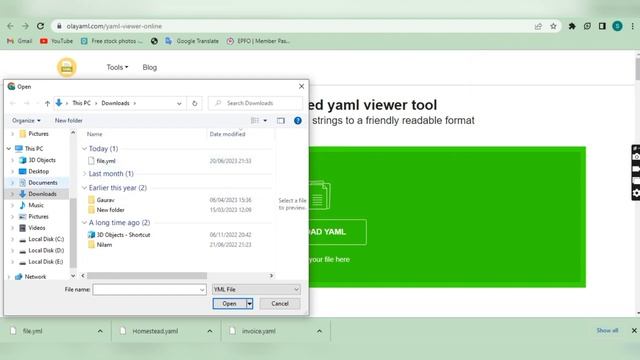Select file.yml in file list
The height and width of the screenshot is (360, 640).
pos(106,161)
